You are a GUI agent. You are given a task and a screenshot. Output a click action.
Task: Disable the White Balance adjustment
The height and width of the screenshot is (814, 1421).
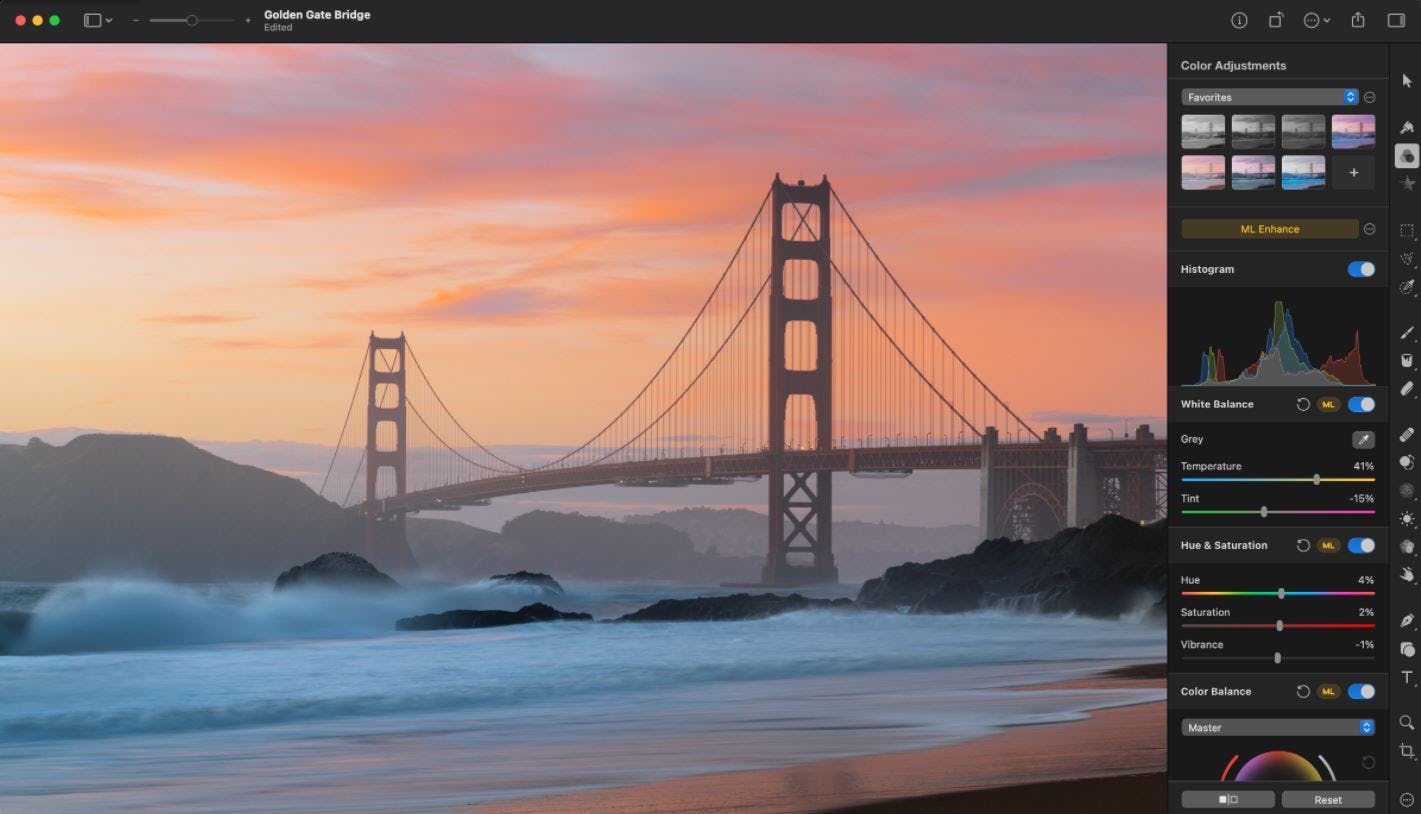click(x=1360, y=404)
